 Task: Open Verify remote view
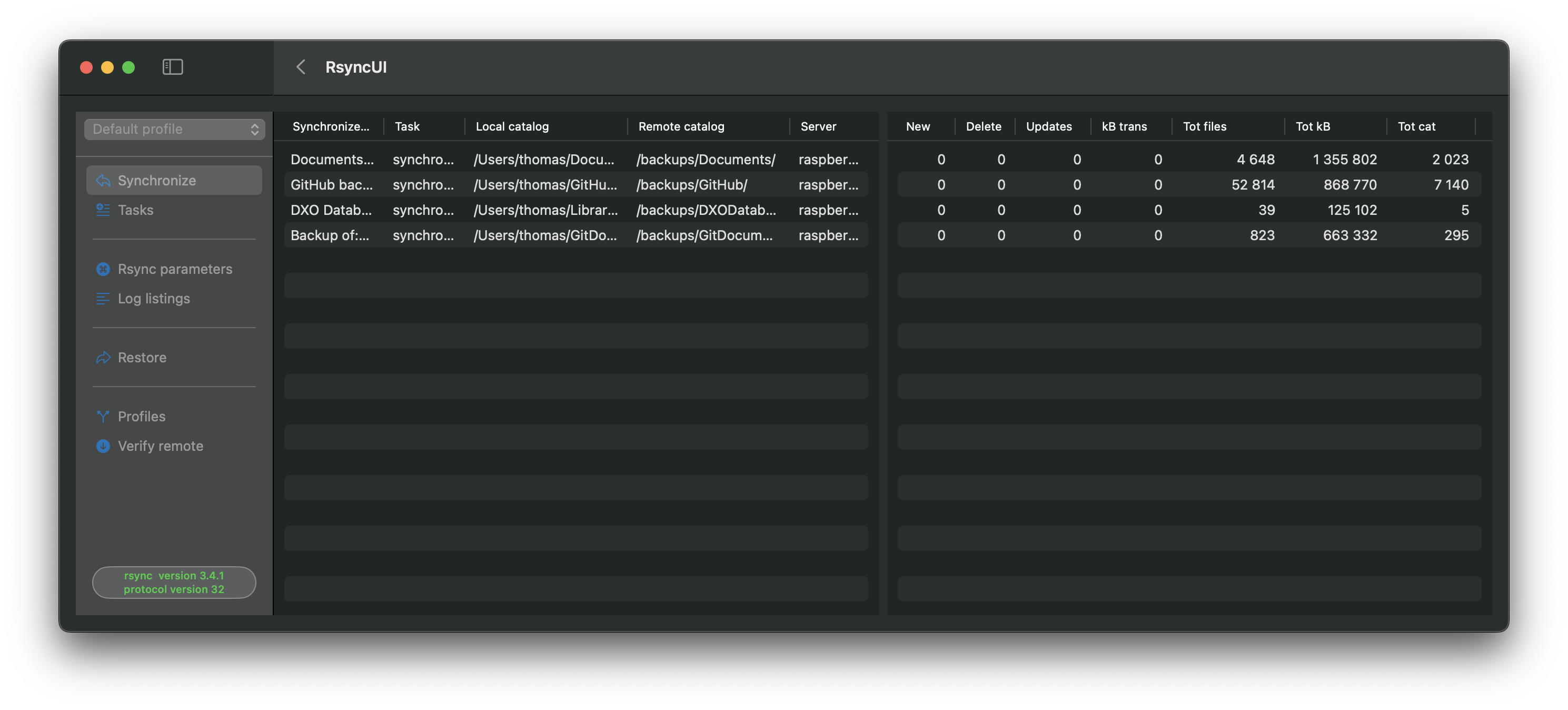click(174, 446)
